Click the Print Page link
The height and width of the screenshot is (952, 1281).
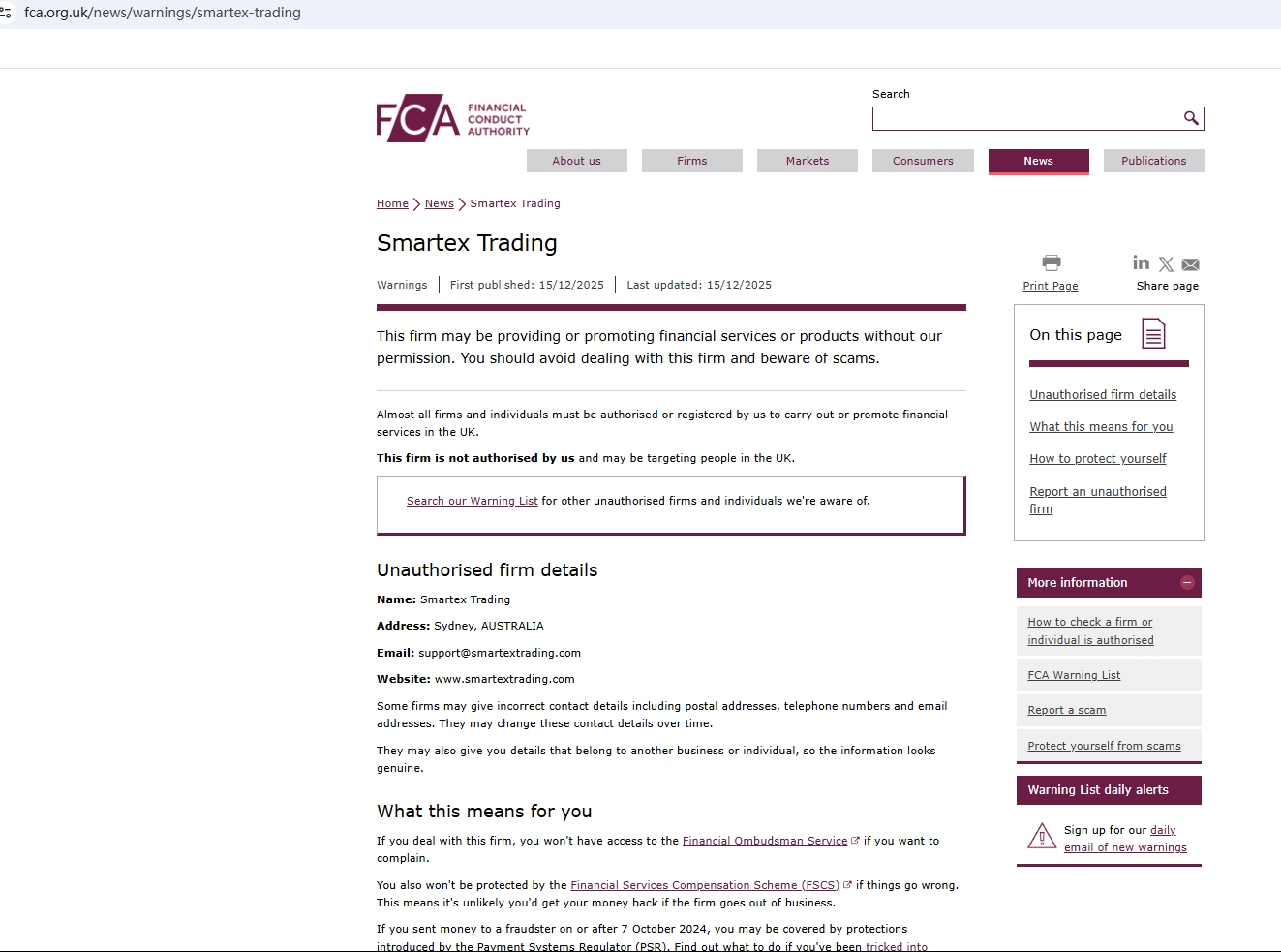1051,286
